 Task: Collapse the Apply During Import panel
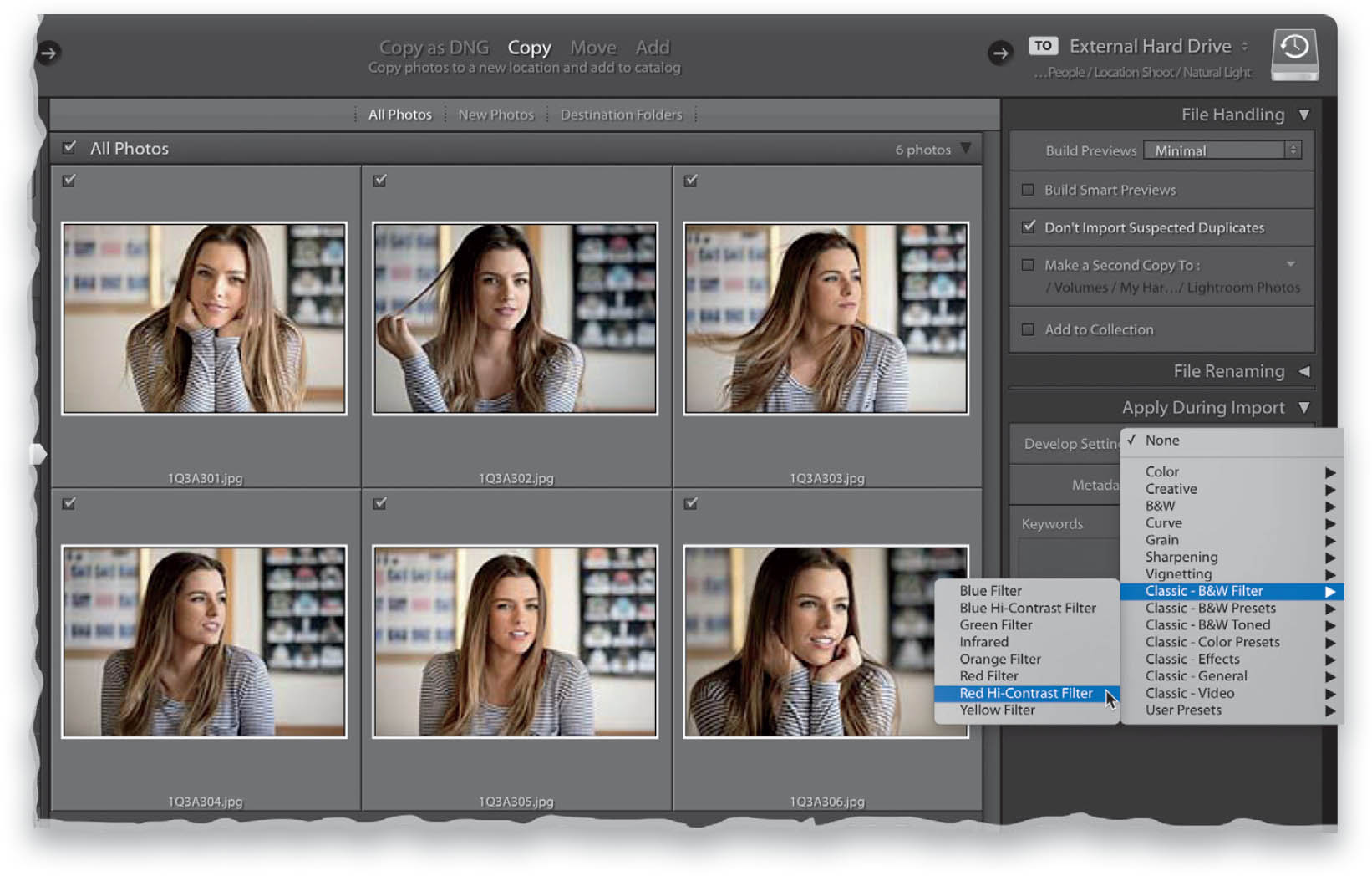[1304, 408]
